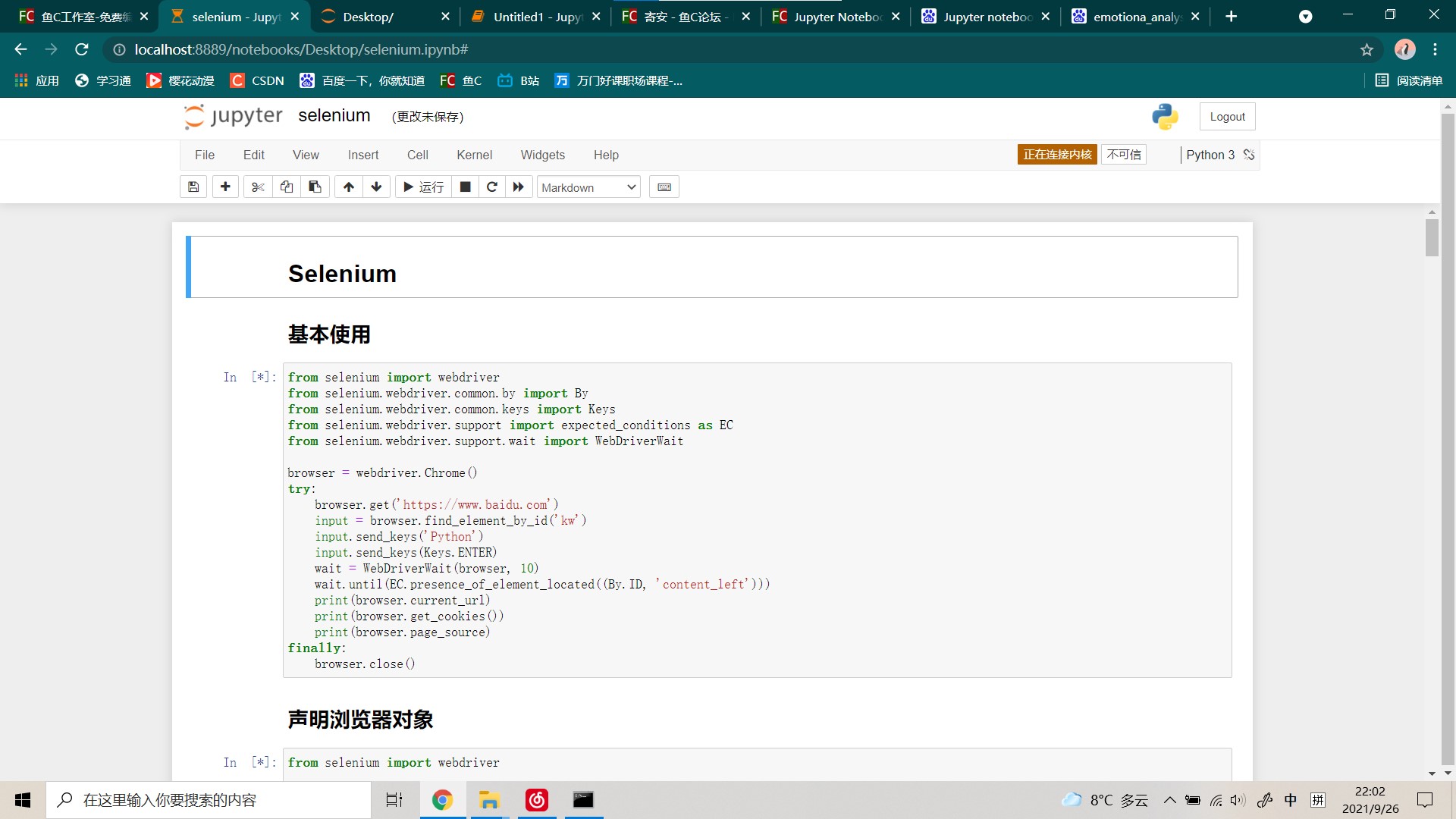Click inside the first code cell

757,520
